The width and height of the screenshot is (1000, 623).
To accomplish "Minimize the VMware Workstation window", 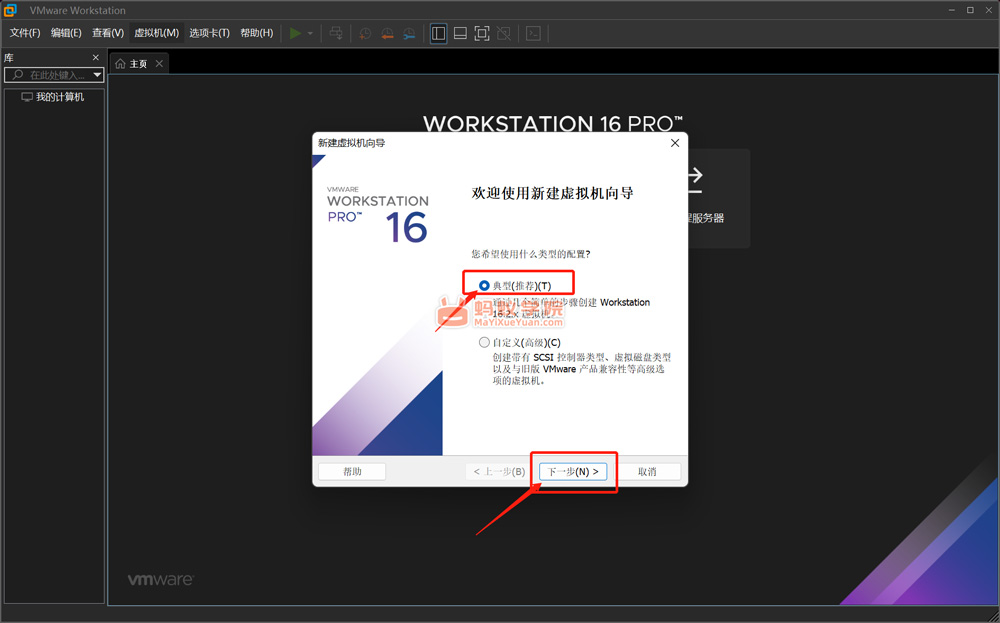I will coord(952,10).
